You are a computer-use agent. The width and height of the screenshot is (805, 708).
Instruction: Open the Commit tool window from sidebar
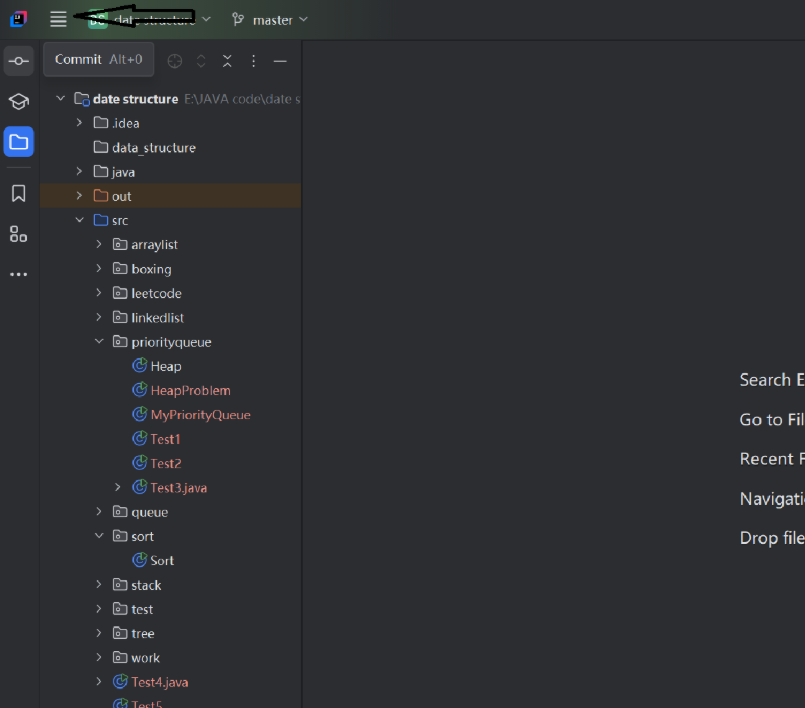point(18,61)
